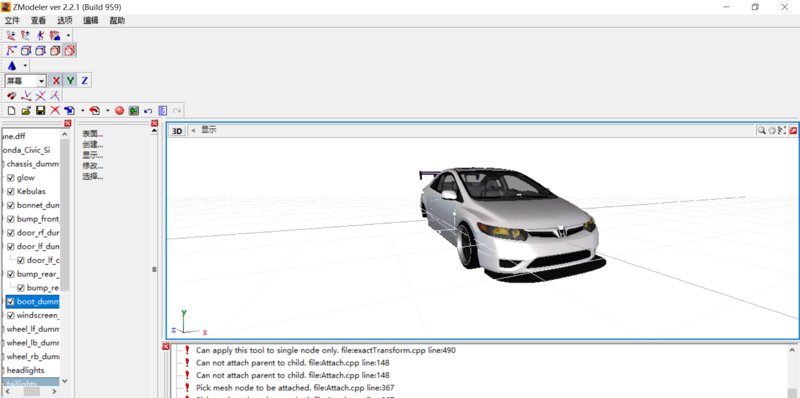Click the 选择... command entry
The image size is (800, 398).
click(x=93, y=177)
